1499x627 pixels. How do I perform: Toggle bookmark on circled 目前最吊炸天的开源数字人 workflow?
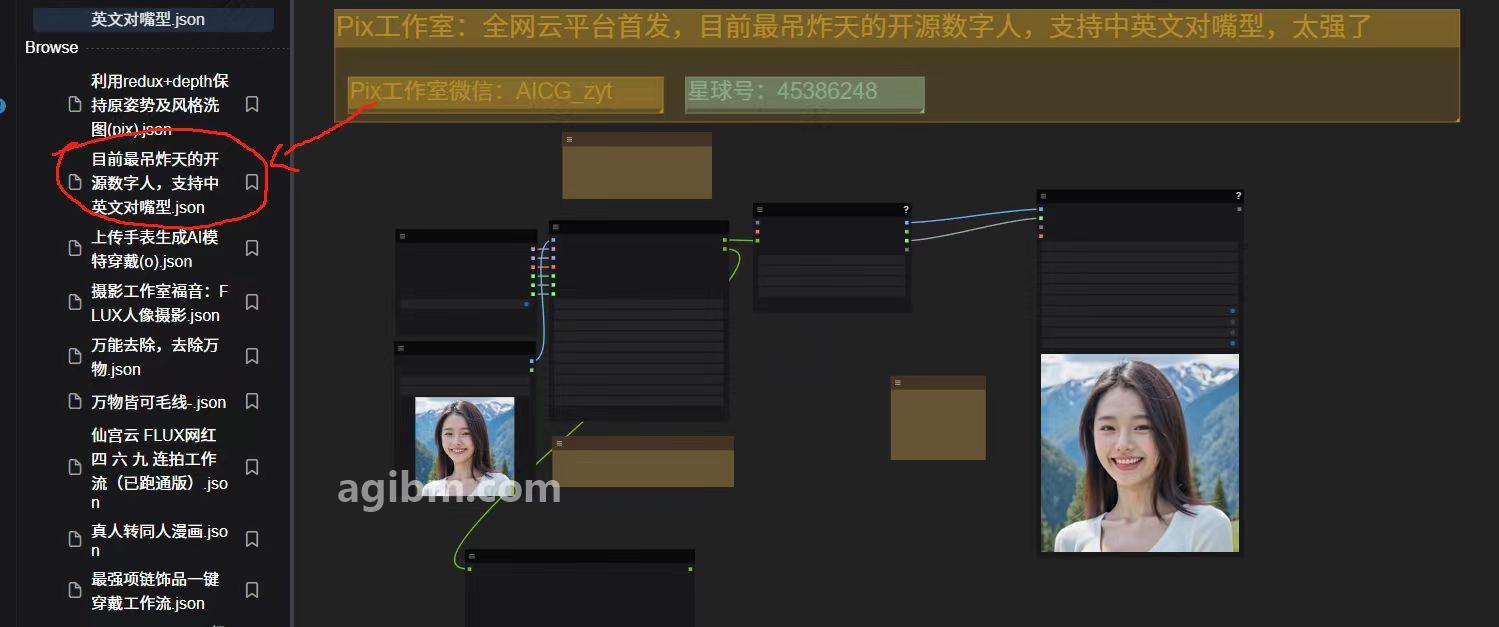[252, 182]
